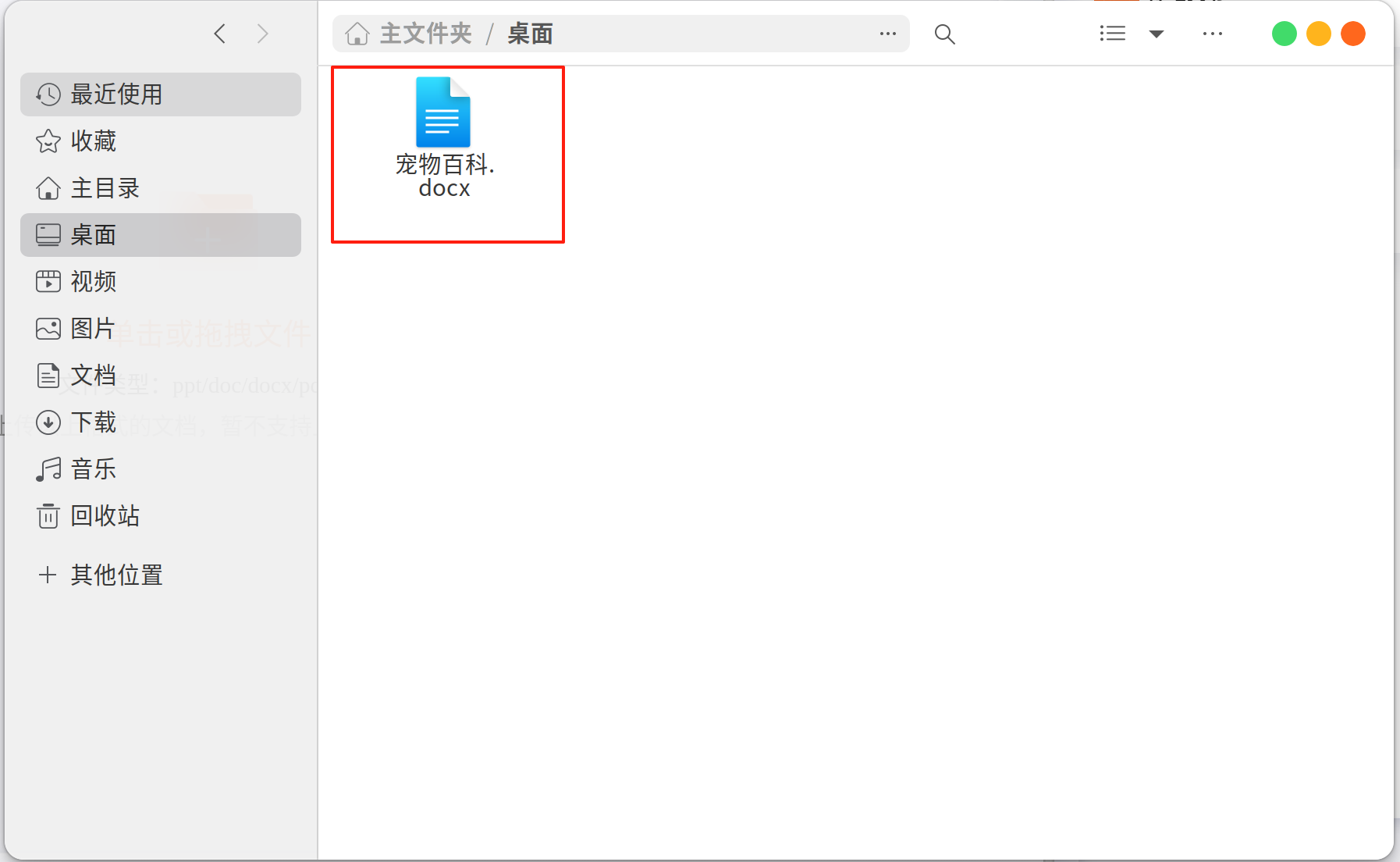Screen dimensions: 1400x862
Task: Click the 桌面 breadcrumb segment
Action: (529, 34)
